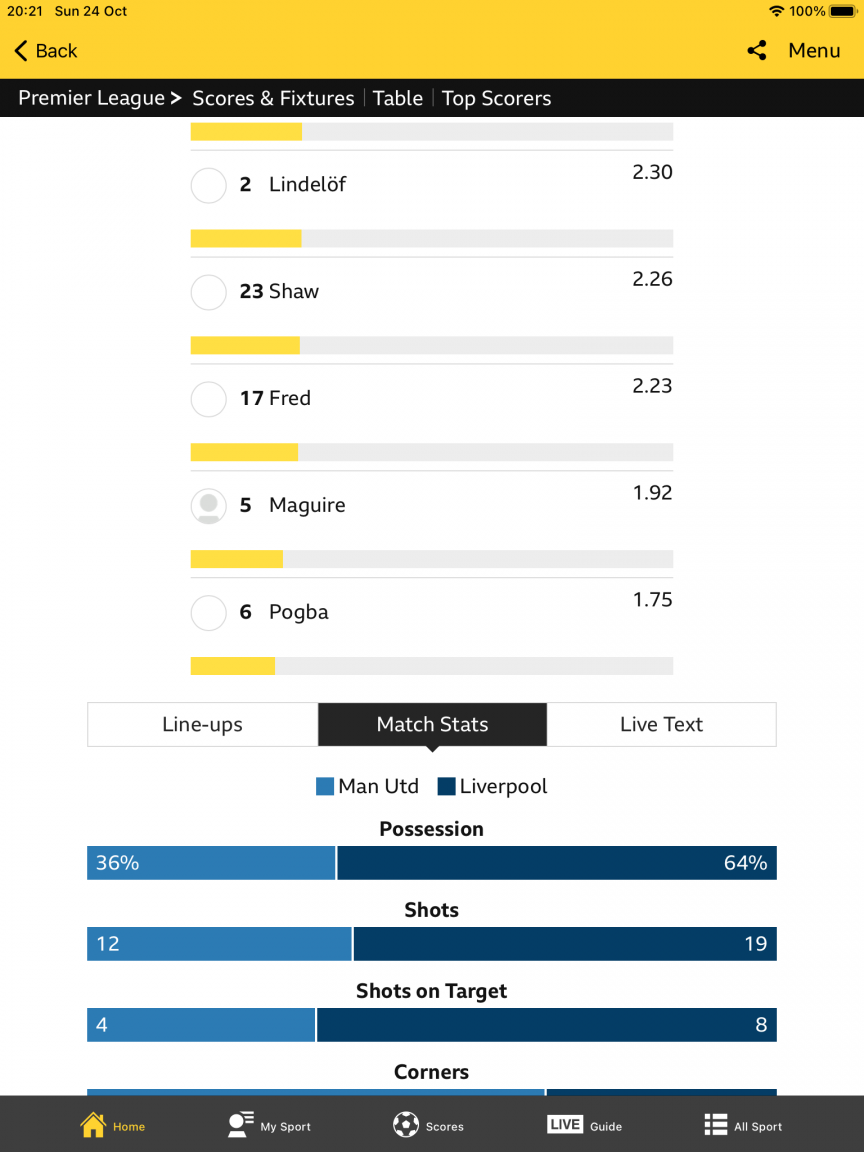The image size is (864, 1152).
Task: Tap the back chevron arrow
Action: (x=21, y=51)
